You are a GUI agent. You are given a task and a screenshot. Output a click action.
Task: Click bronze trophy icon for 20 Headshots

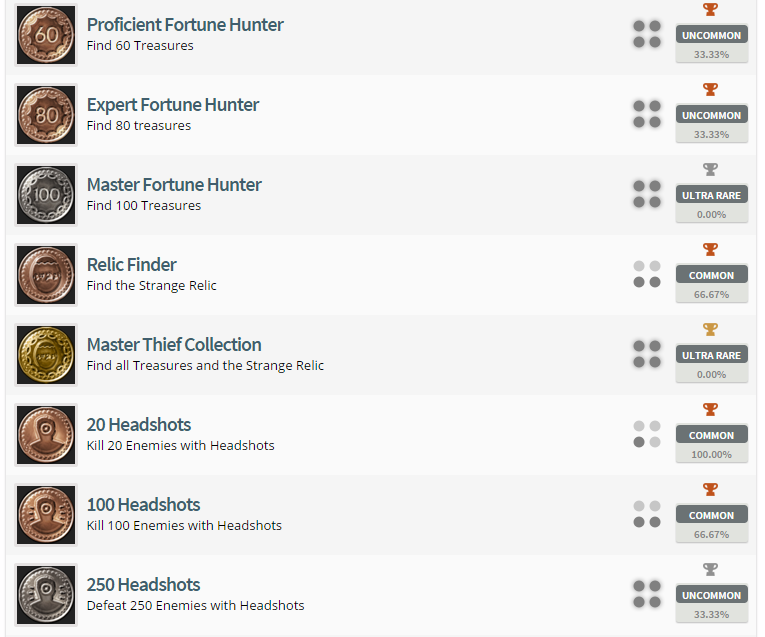tap(710, 409)
